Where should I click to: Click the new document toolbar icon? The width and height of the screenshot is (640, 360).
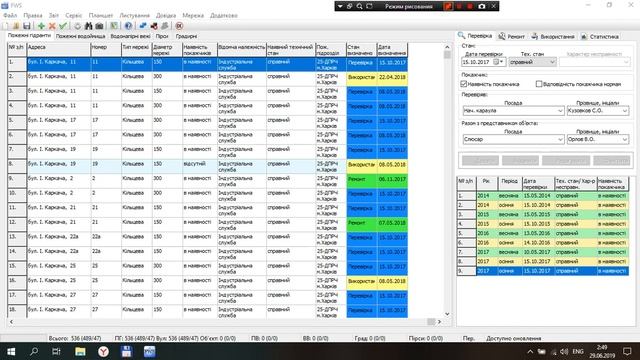click(x=6, y=26)
